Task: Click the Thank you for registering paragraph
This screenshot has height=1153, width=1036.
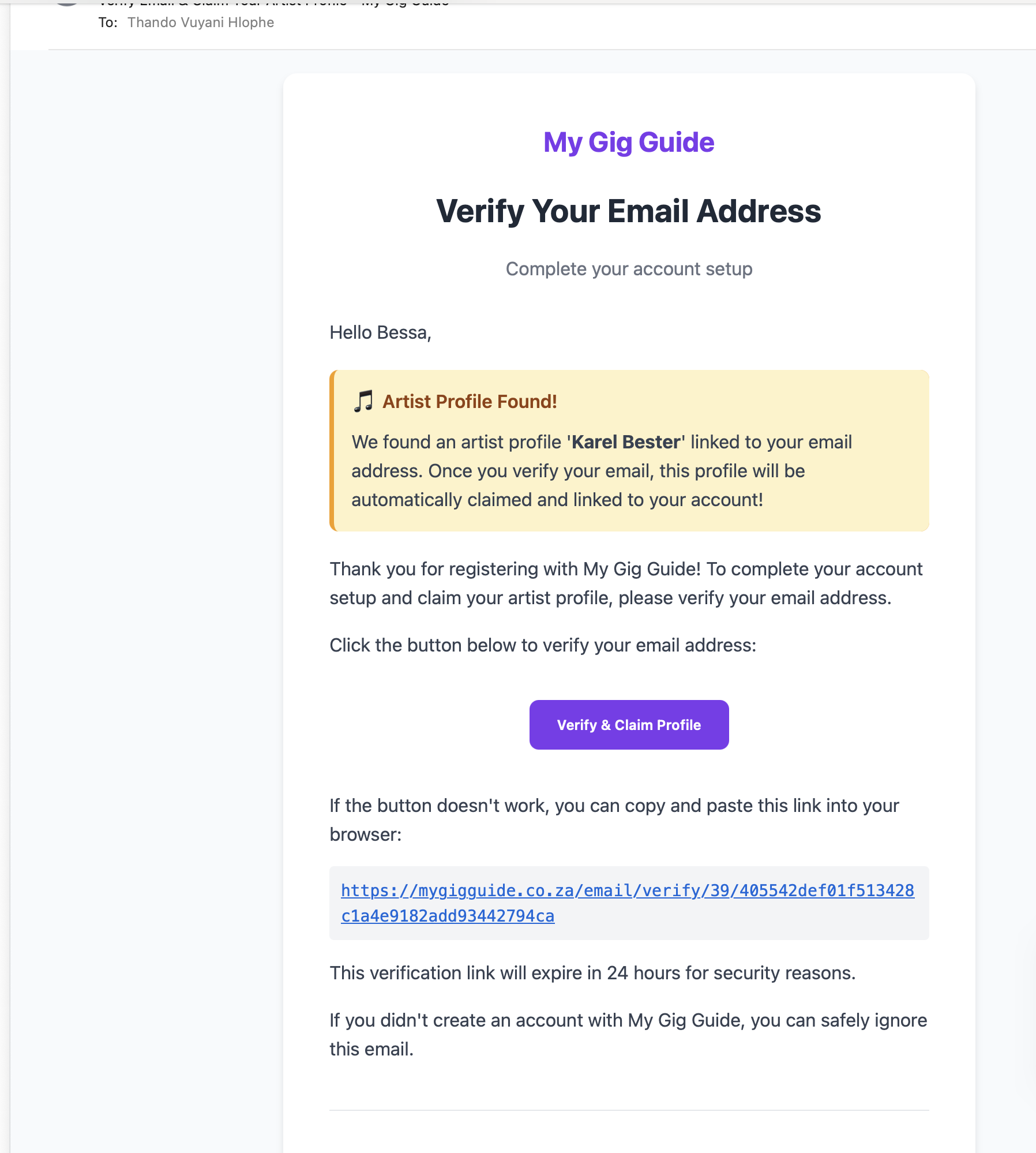Action: coord(626,583)
